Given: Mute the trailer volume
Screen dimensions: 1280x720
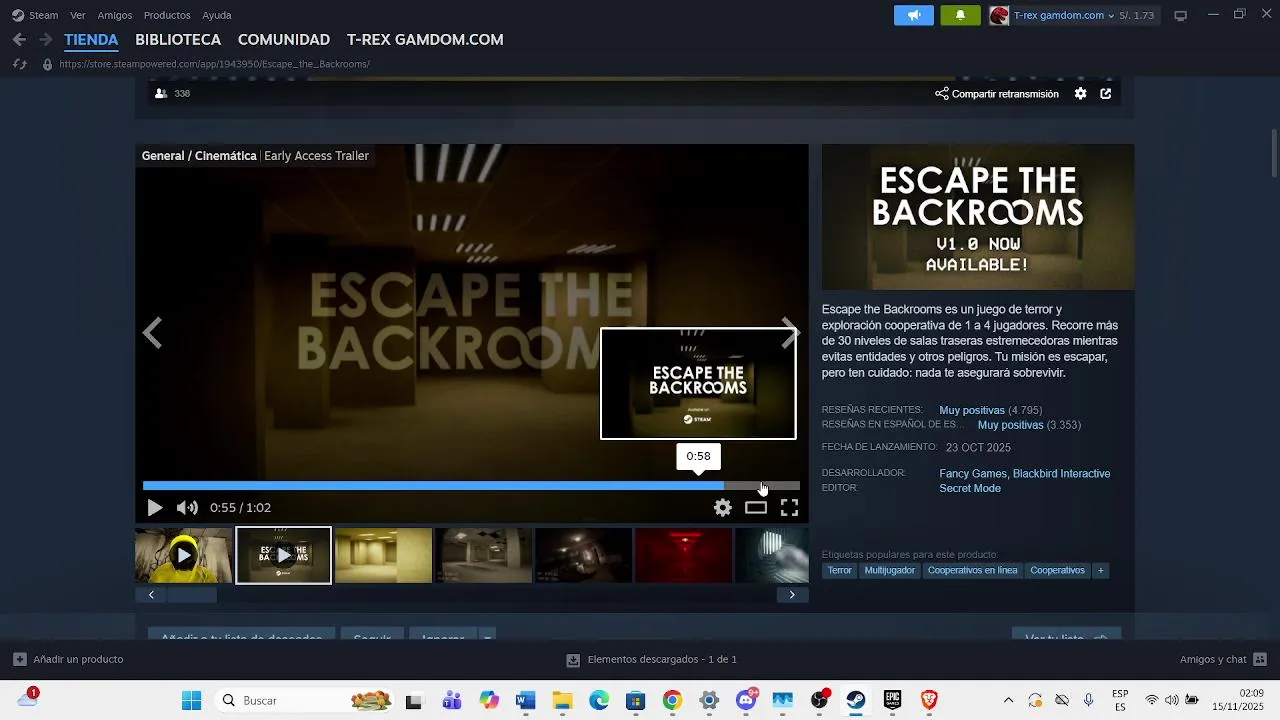Looking at the screenshot, I should point(187,508).
